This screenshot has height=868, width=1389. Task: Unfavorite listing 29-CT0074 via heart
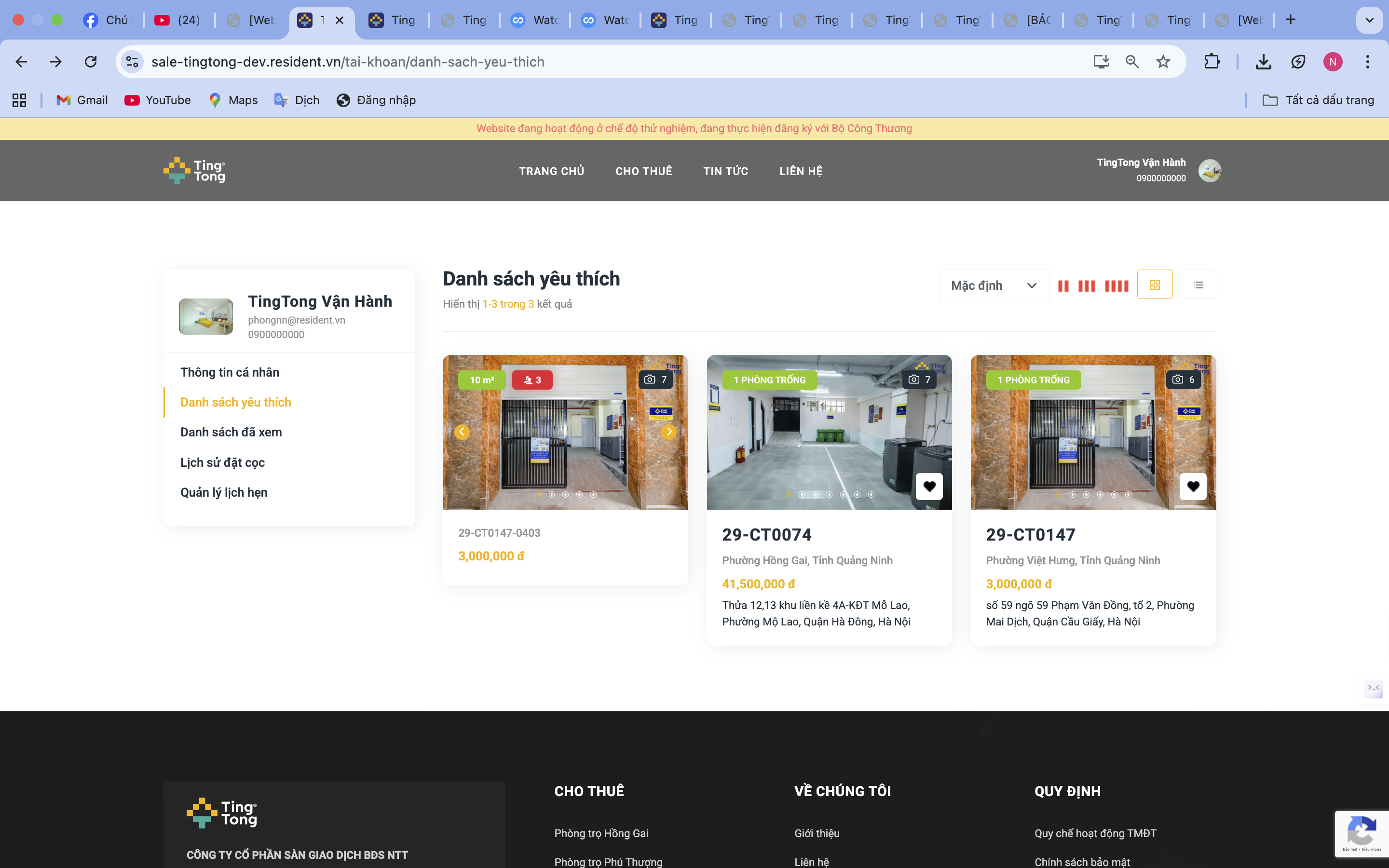pyautogui.click(x=929, y=487)
